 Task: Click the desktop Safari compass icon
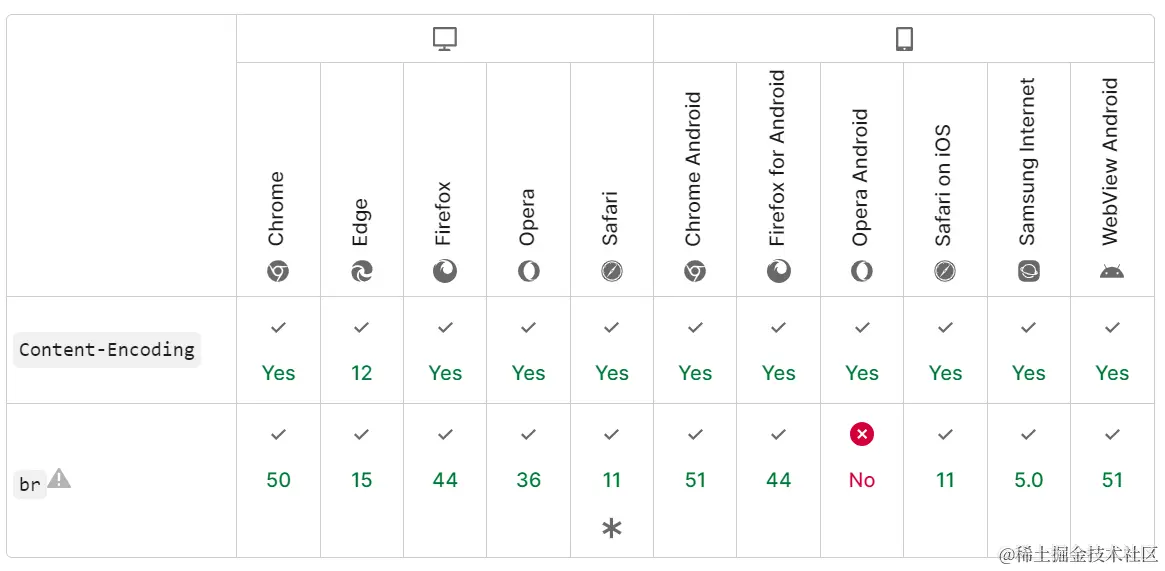pos(612,271)
